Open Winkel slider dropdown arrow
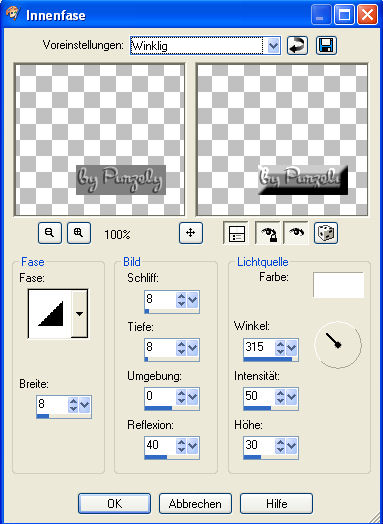This screenshot has width=383, height=524. pyautogui.click(x=292, y=348)
